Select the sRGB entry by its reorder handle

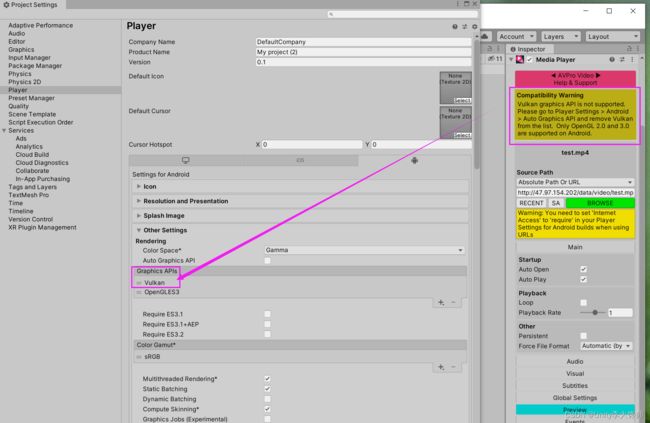(x=139, y=357)
